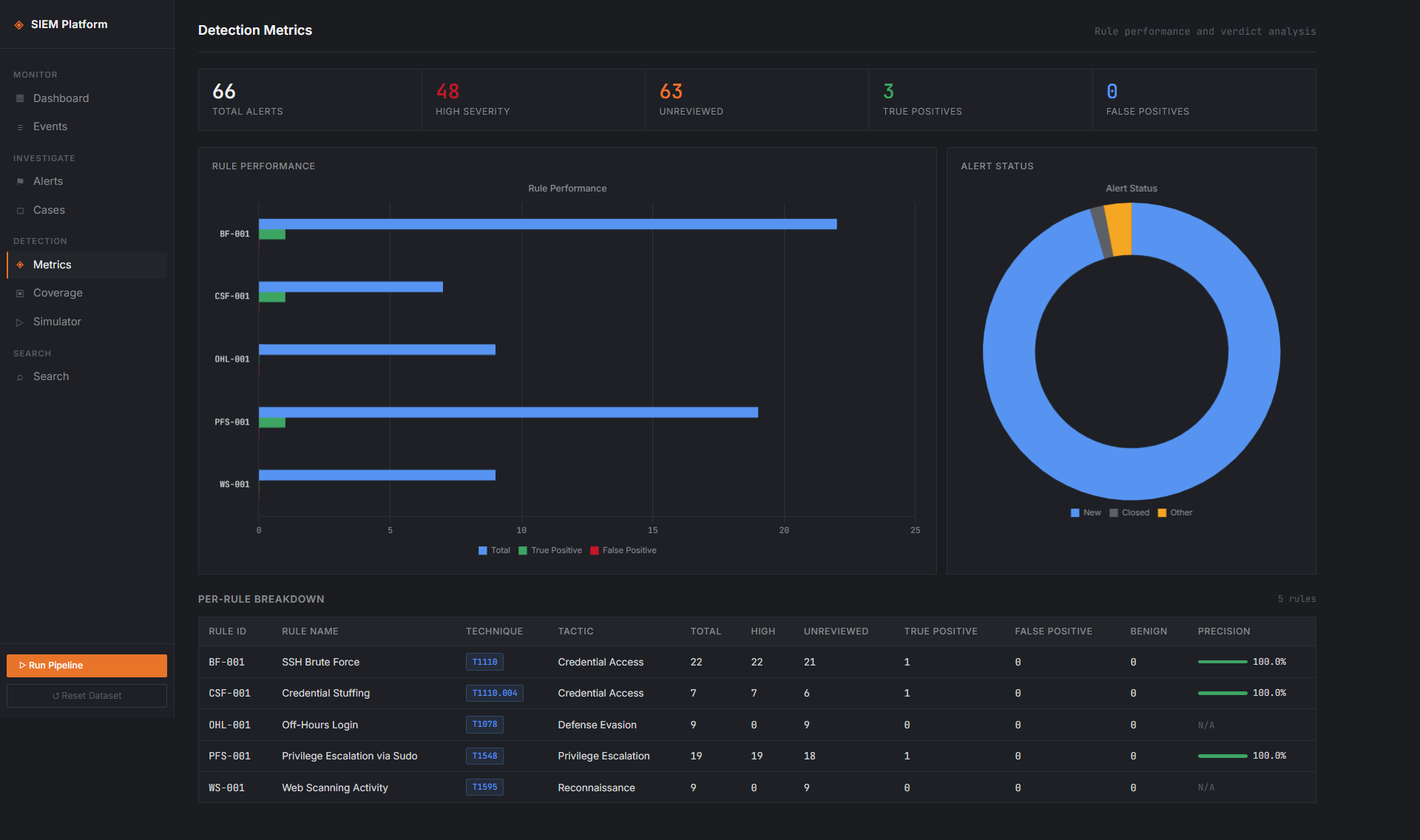Toggle the Other status legend entry
Viewport: 1420px width, 840px height.
click(x=1174, y=512)
